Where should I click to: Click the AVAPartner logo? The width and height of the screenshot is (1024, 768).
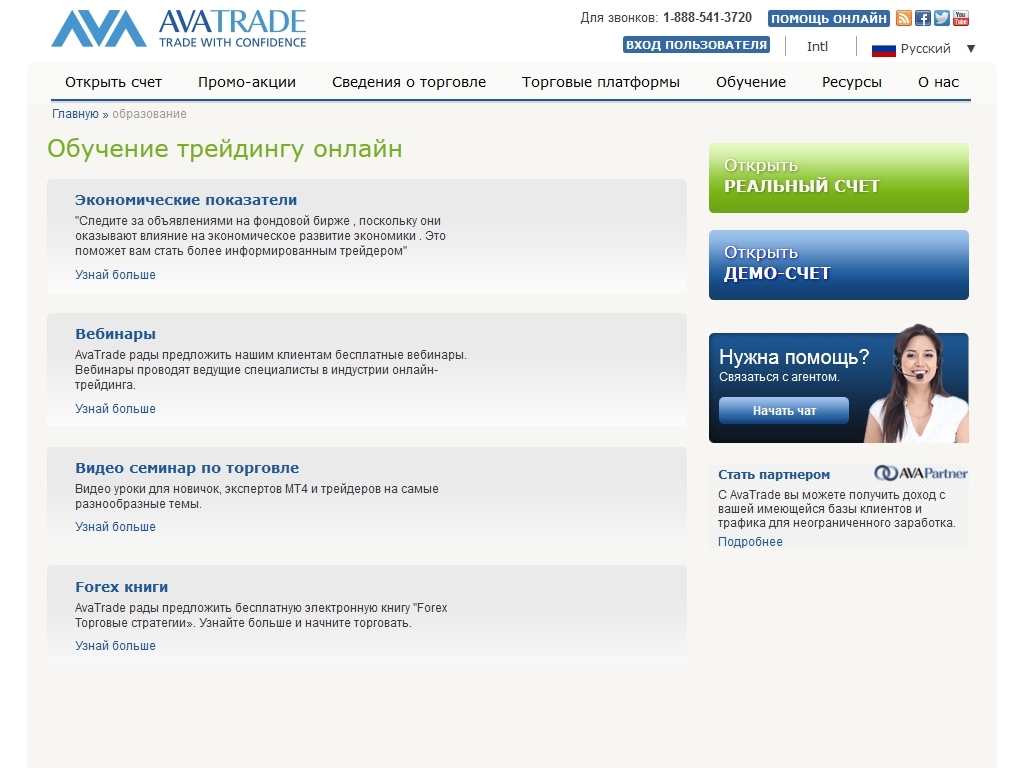[x=920, y=474]
